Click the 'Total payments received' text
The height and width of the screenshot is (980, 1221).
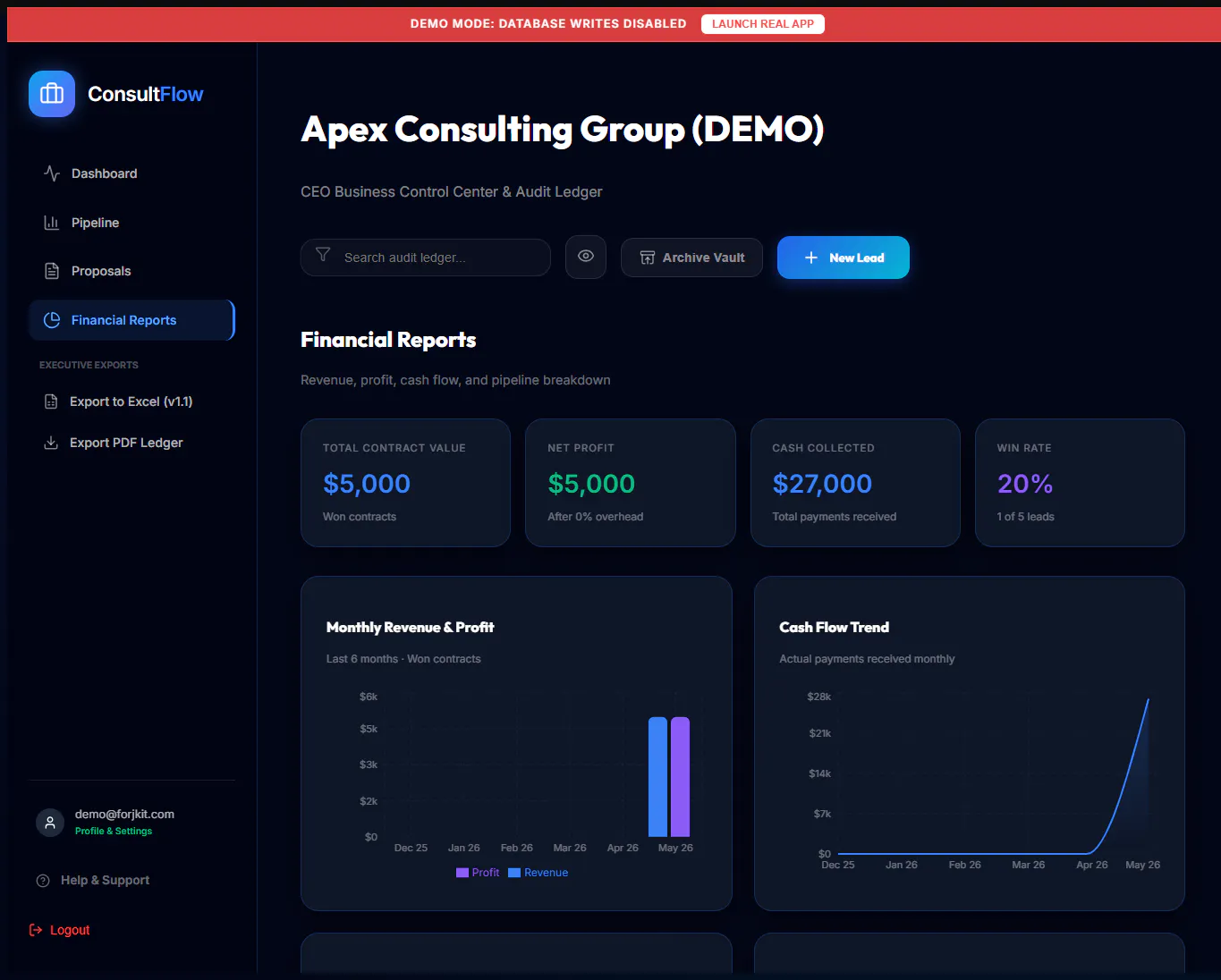[835, 517]
